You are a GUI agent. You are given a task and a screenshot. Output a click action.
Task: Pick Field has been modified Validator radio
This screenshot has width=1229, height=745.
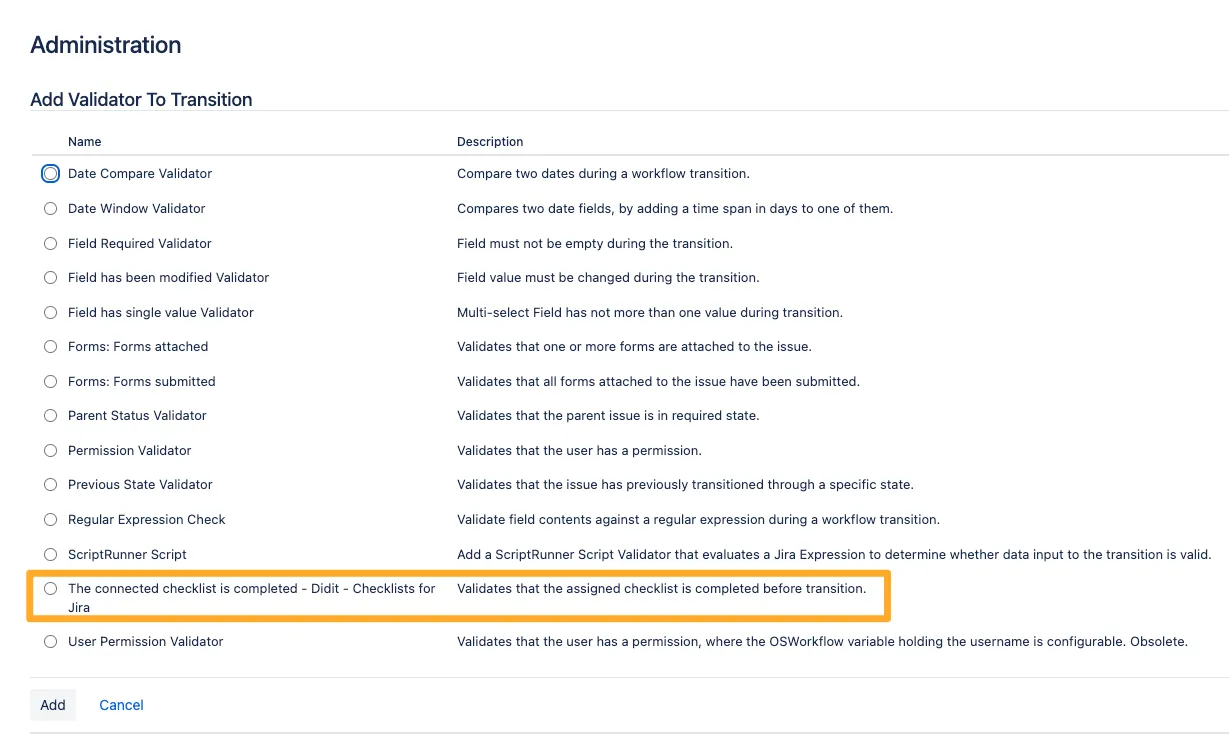[x=50, y=278]
